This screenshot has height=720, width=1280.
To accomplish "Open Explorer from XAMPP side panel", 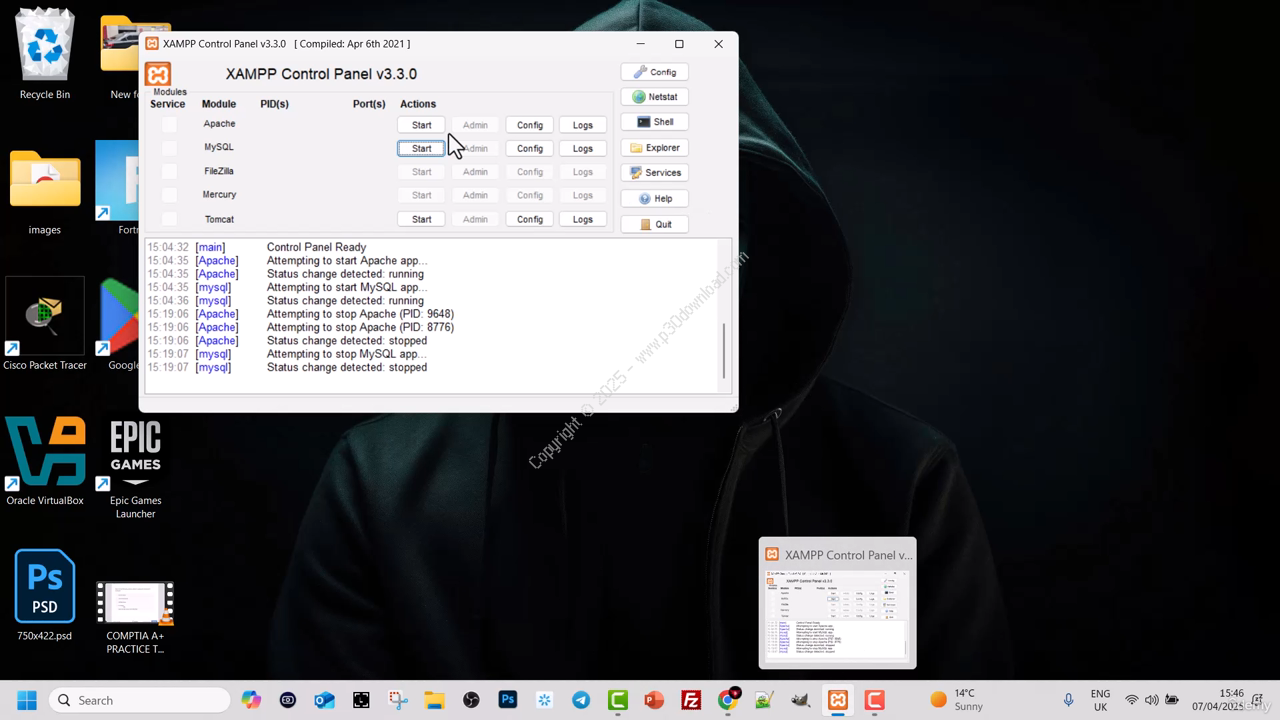I will (x=654, y=148).
